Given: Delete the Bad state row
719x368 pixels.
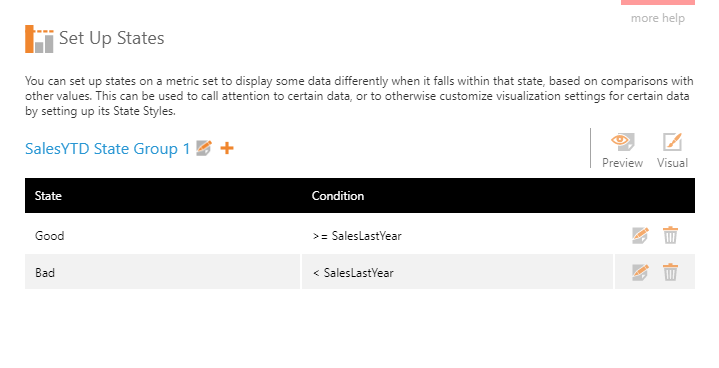Looking at the screenshot, I should (670, 272).
